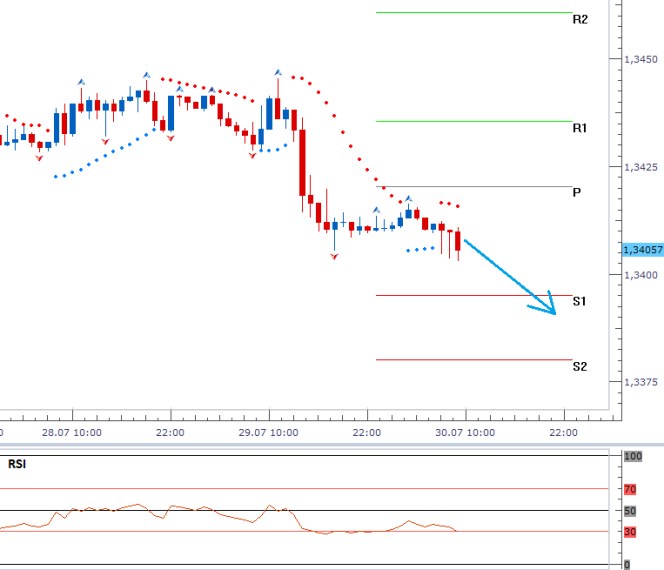This screenshot has width=664, height=570.
Task: Click the RSI 50 level label
Action: pos(630,511)
